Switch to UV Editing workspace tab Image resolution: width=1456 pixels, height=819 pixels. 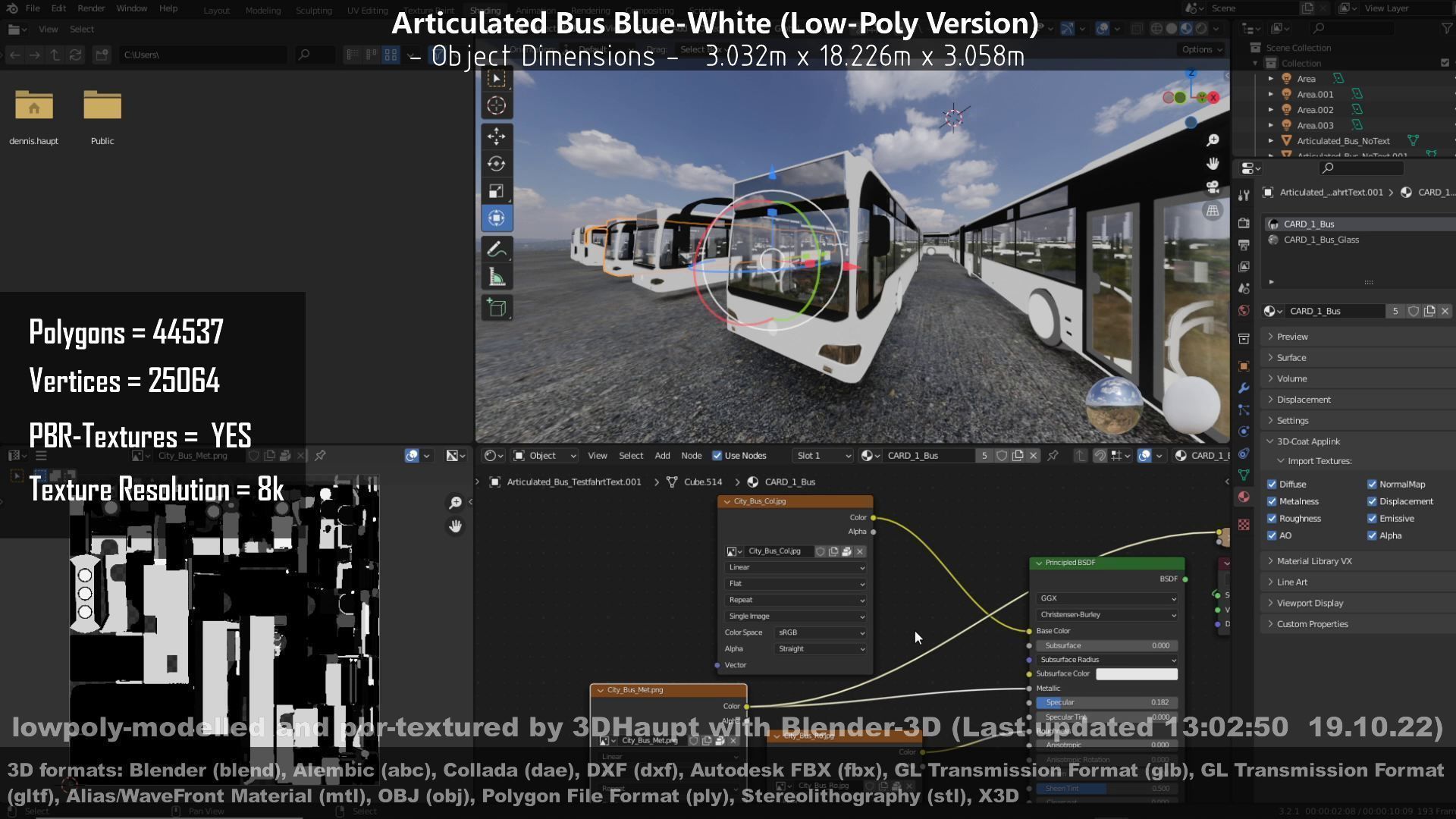pyautogui.click(x=367, y=11)
